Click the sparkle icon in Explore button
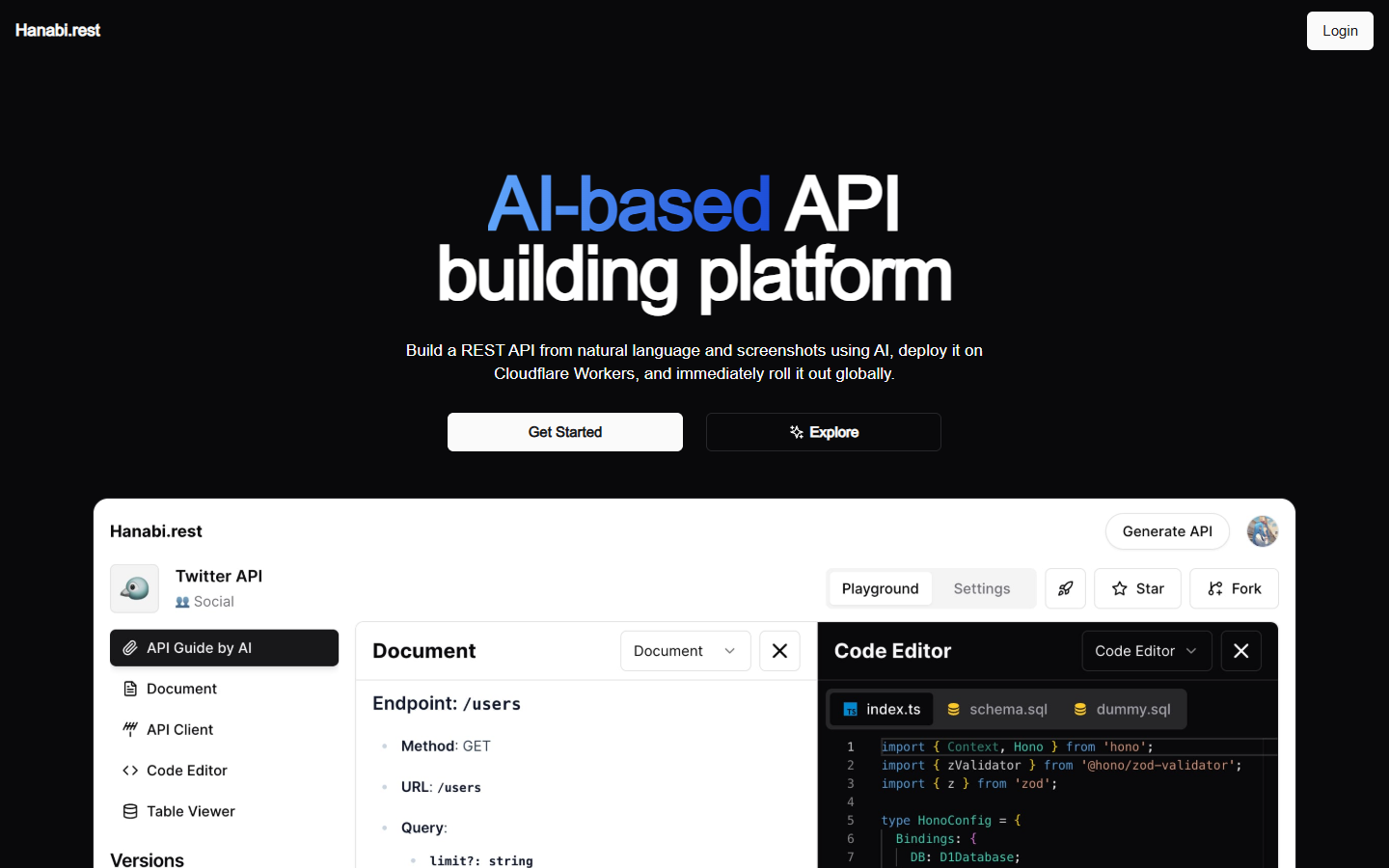The height and width of the screenshot is (868, 1389). click(x=797, y=432)
